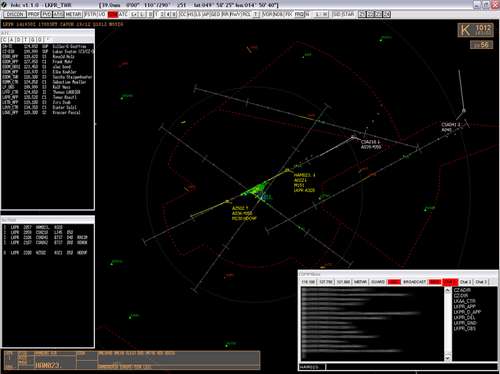The image size is (500, 374).
Task: Open the PROF toolbar option
Action: pyautogui.click(x=34, y=14)
